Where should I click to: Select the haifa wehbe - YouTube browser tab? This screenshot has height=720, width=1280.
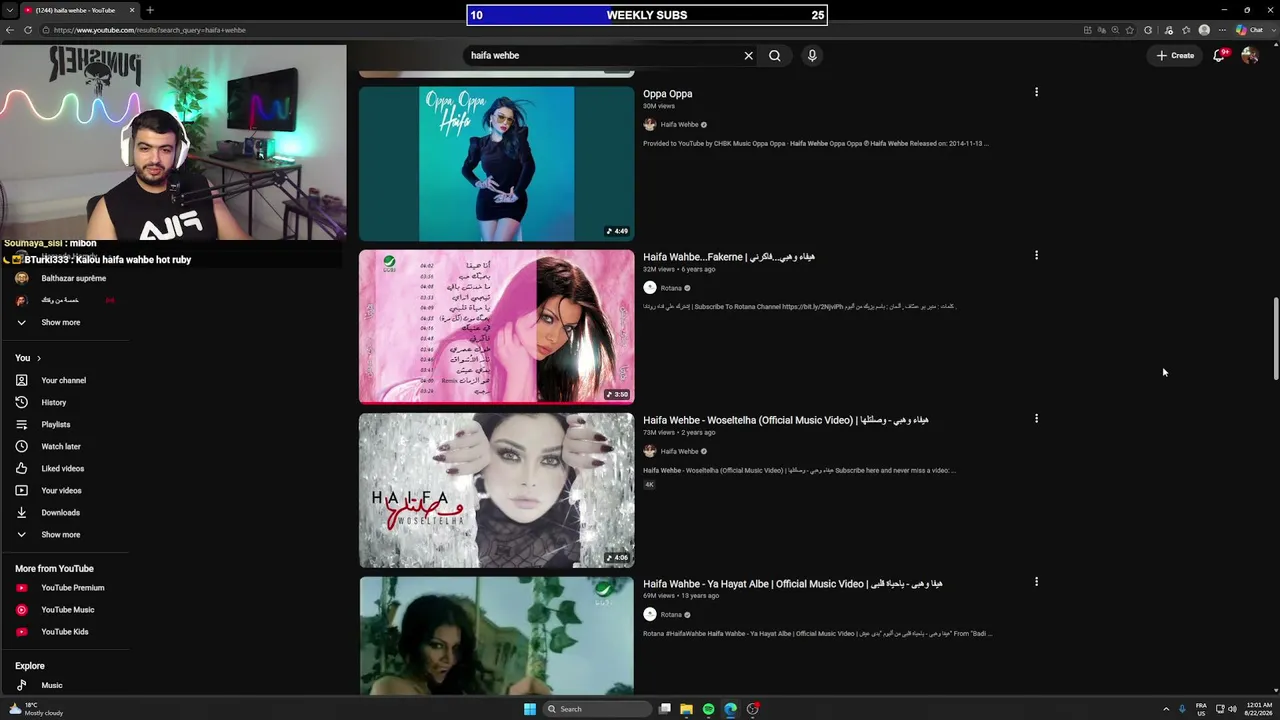(78, 10)
